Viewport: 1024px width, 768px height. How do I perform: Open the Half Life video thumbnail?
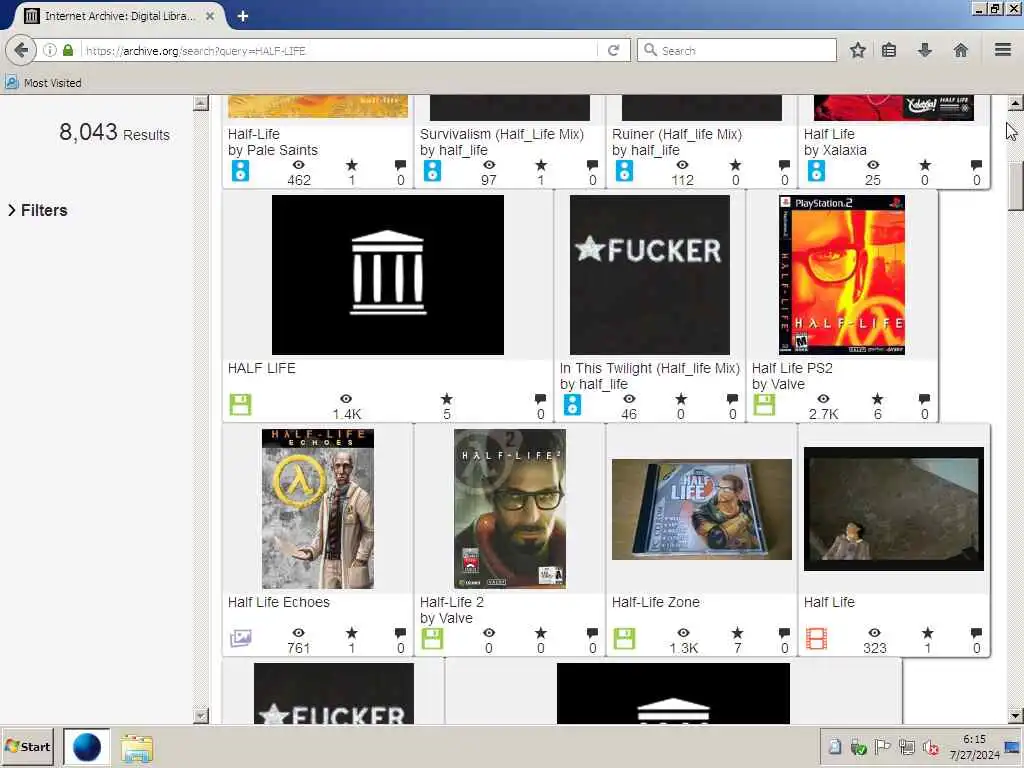(893, 509)
